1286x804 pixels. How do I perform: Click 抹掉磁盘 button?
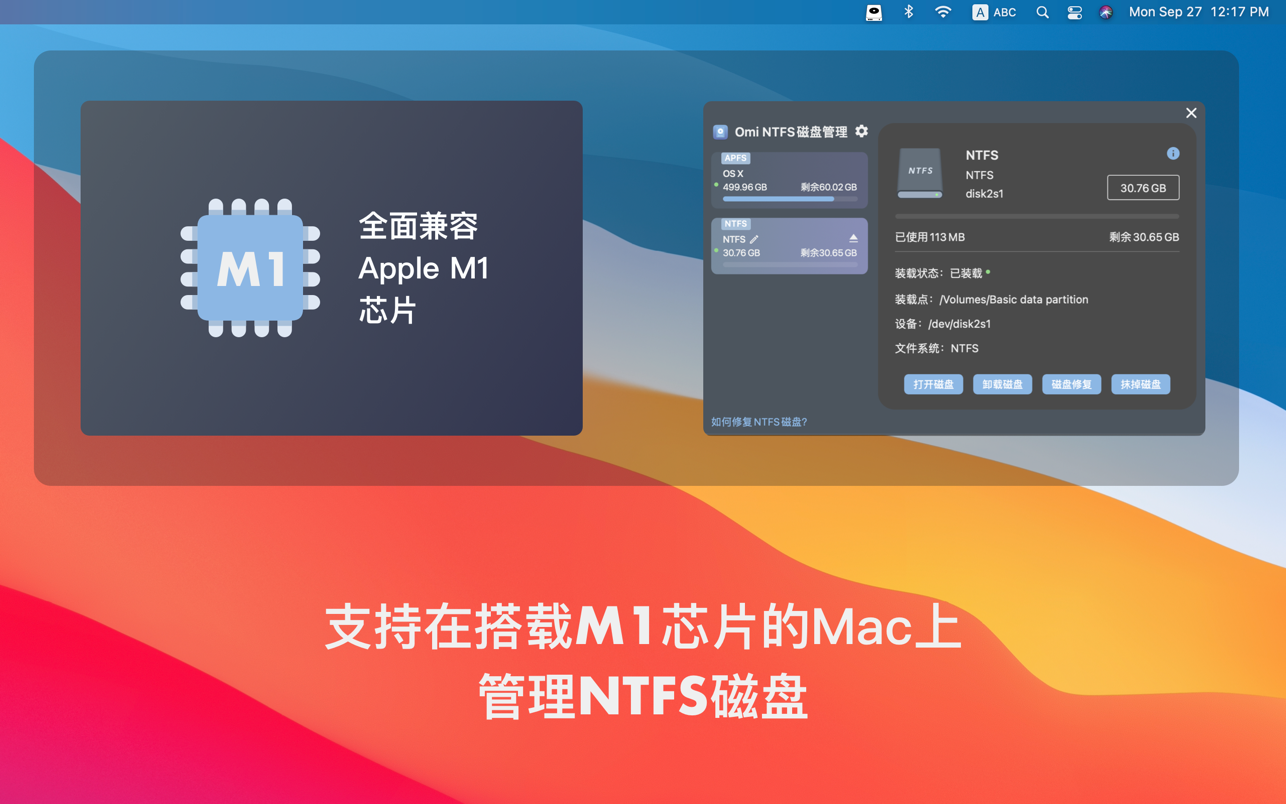1140,384
